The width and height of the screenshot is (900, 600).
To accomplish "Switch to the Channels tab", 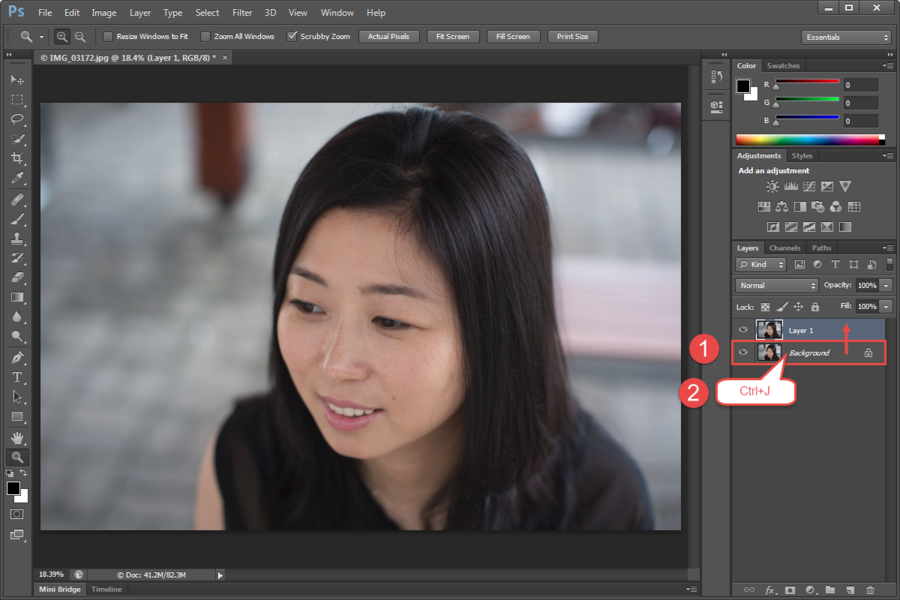I will [x=785, y=248].
